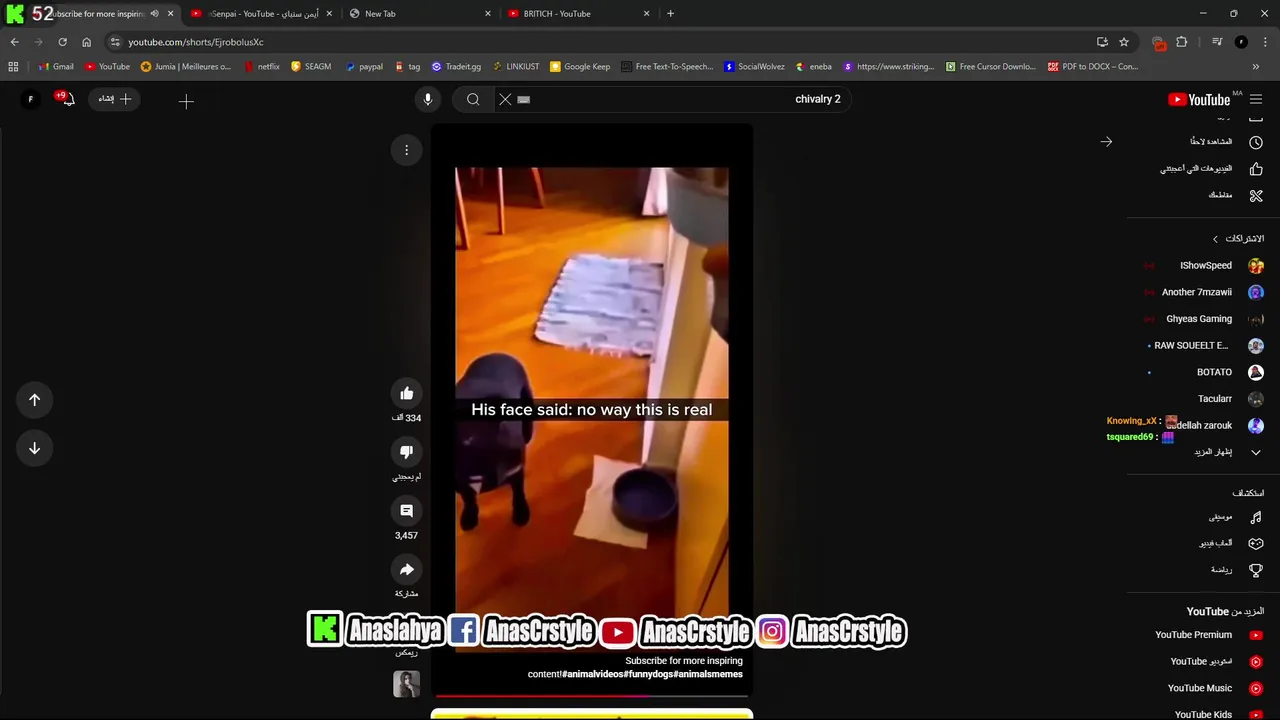Open the paypal bookmark

pyautogui.click(x=363, y=67)
